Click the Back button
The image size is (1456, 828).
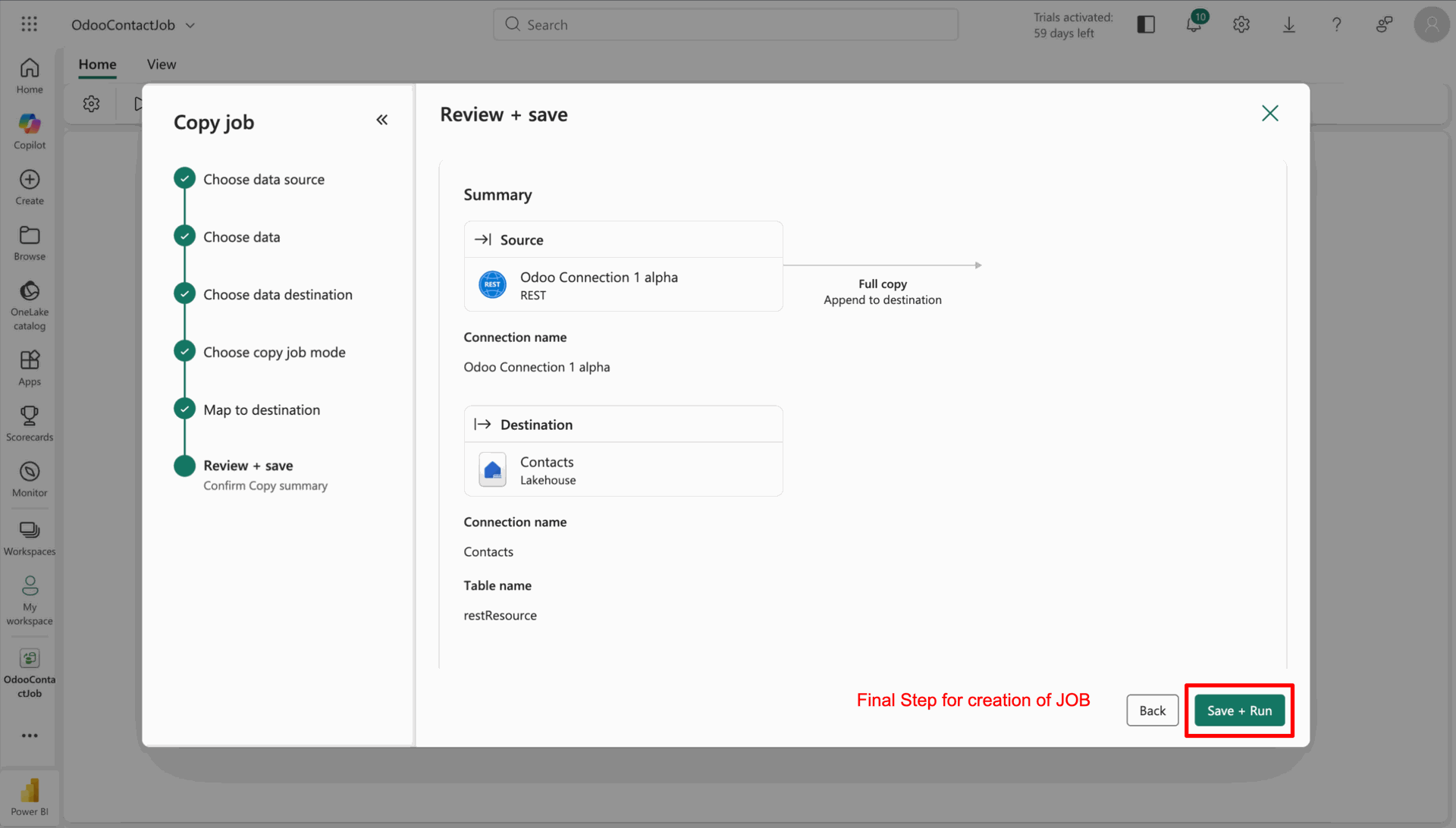1151,710
